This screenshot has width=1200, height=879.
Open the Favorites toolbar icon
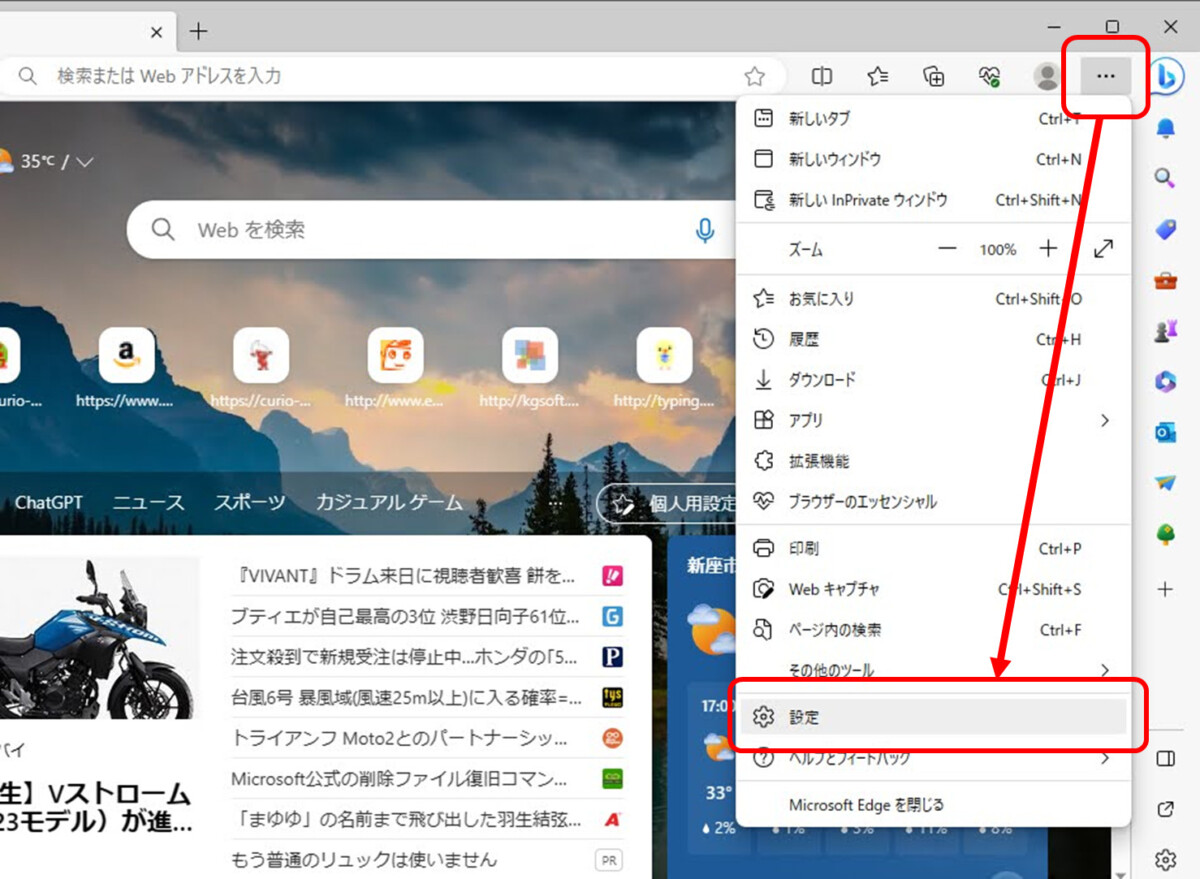[x=878, y=76]
